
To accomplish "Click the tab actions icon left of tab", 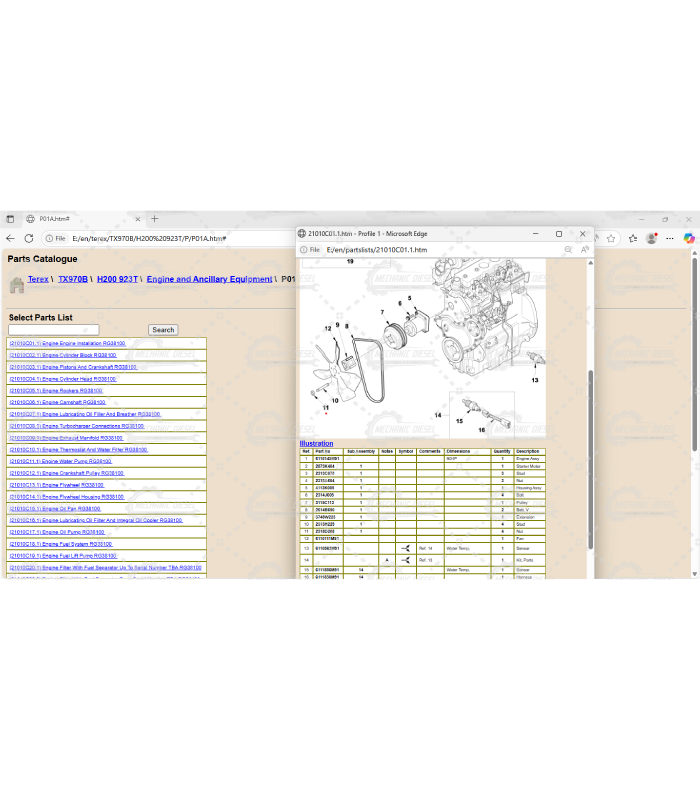I will point(10,219).
